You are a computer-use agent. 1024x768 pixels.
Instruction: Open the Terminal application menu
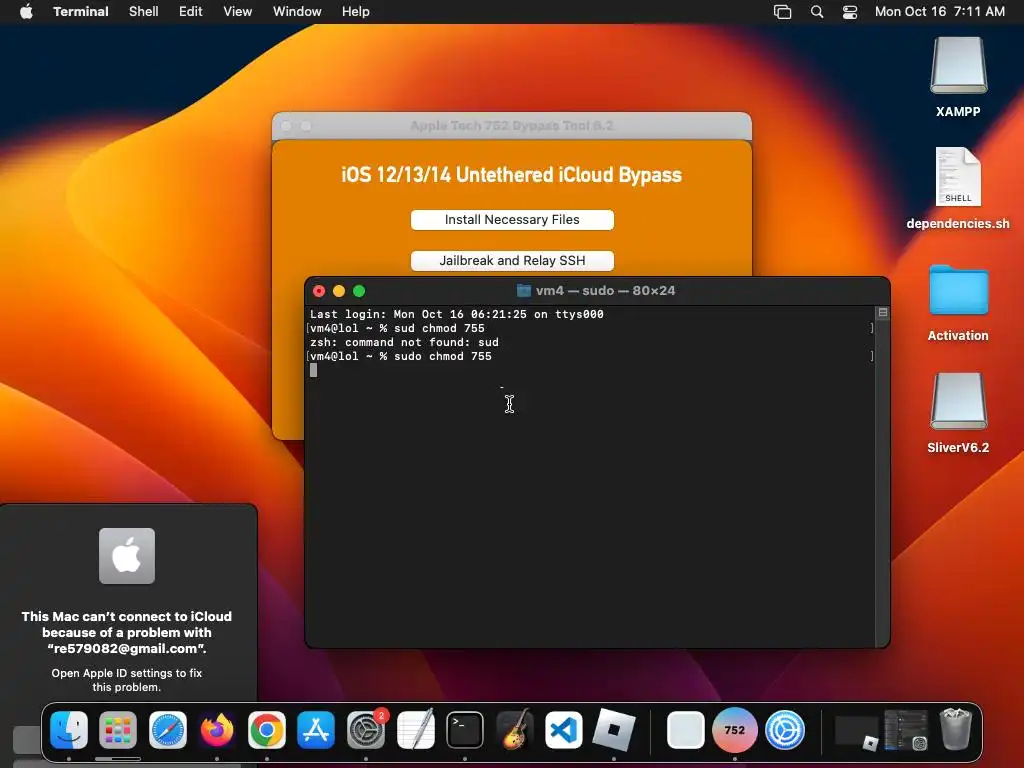click(x=81, y=12)
